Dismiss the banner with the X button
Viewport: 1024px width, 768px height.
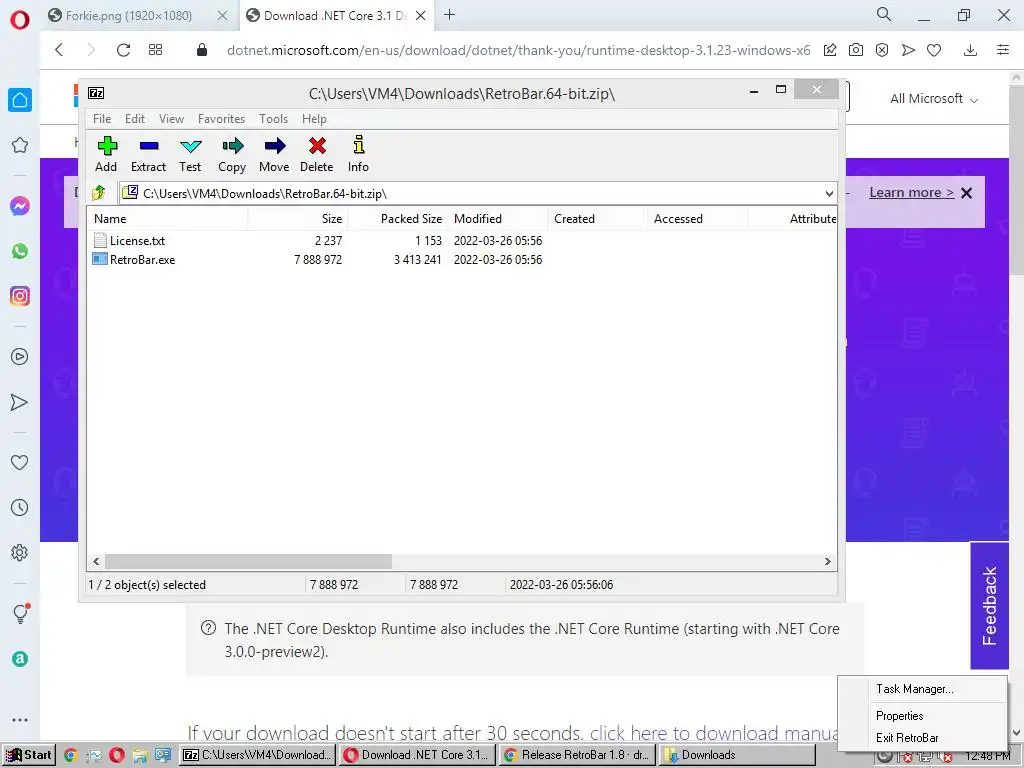tap(967, 193)
